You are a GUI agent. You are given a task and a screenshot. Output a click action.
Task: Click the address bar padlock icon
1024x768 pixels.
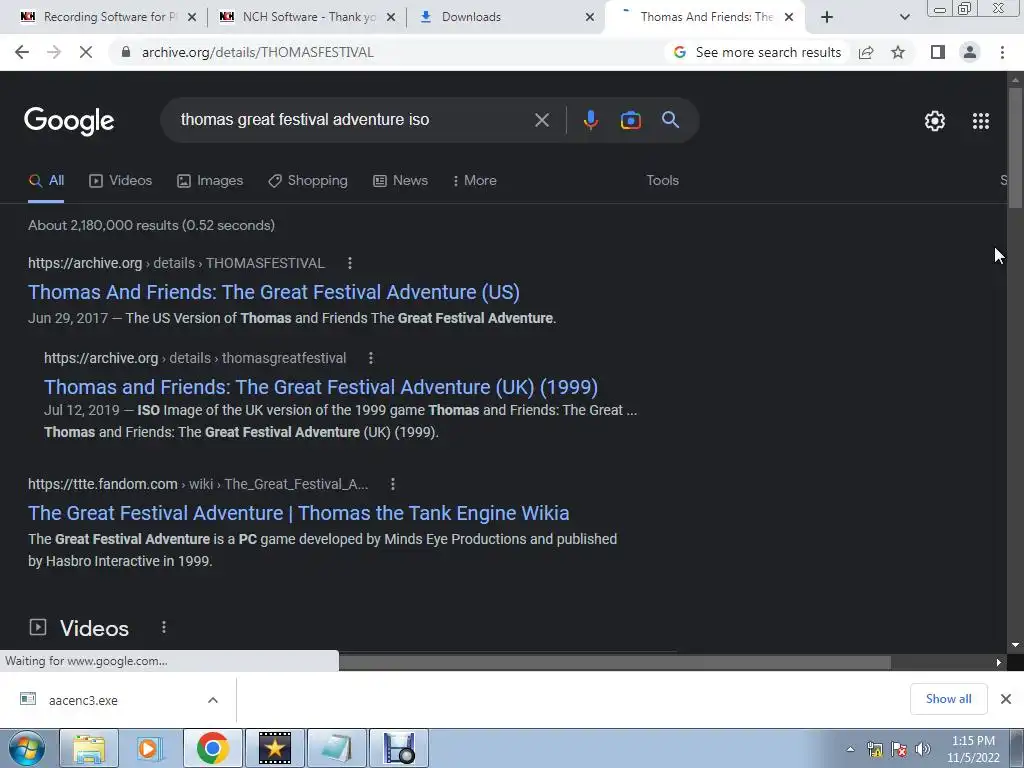click(x=125, y=52)
